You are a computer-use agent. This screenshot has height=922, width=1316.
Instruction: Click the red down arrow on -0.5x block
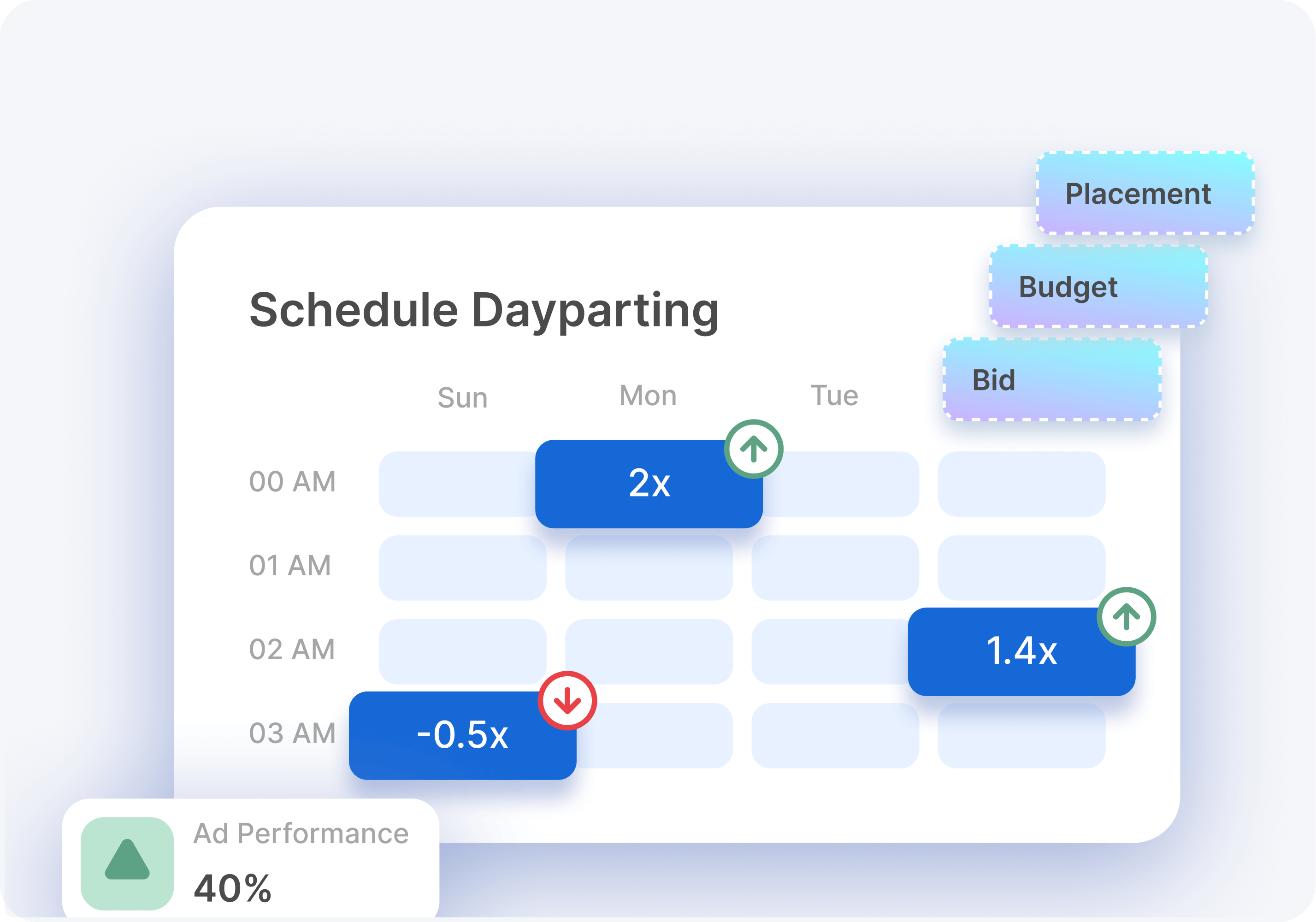pyautogui.click(x=567, y=701)
